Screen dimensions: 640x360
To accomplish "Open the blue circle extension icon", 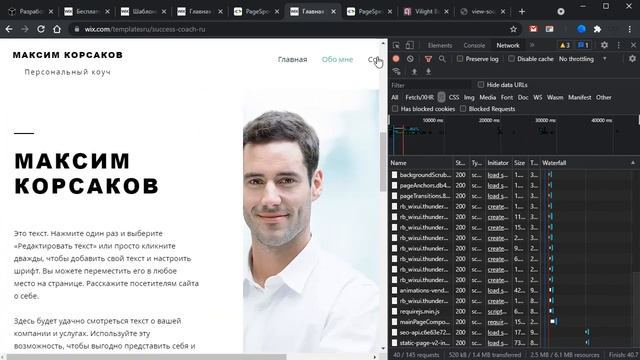I will pos(582,29).
